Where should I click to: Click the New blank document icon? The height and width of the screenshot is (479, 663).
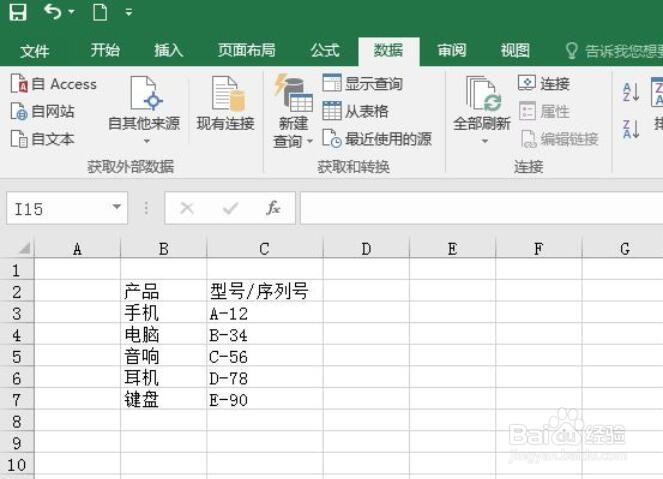tap(100, 12)
